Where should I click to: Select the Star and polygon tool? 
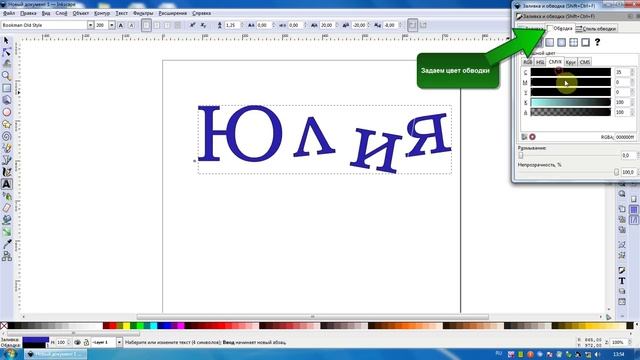[x=6, y=124]
